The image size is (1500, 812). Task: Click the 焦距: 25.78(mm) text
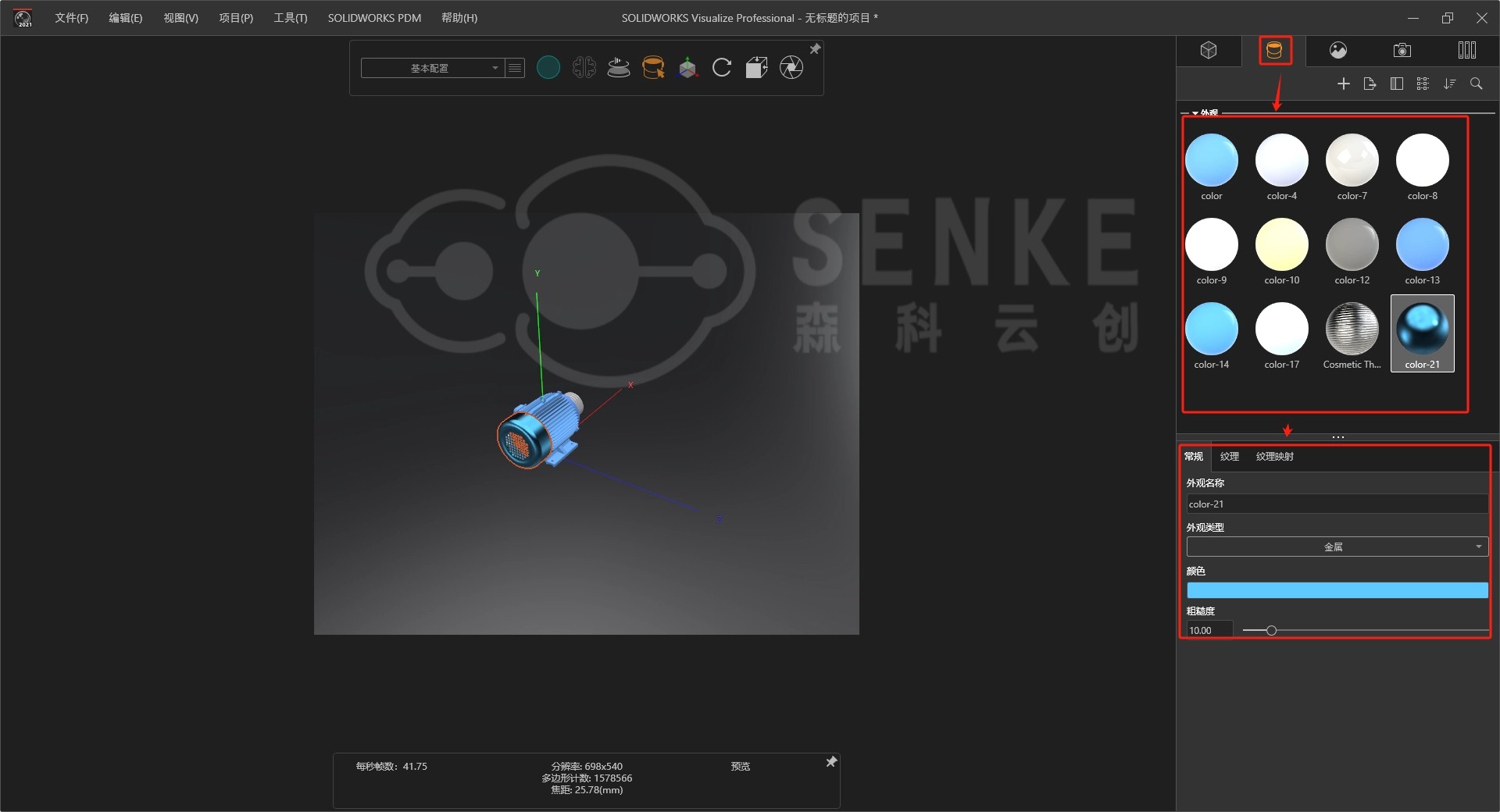(587, 790)
